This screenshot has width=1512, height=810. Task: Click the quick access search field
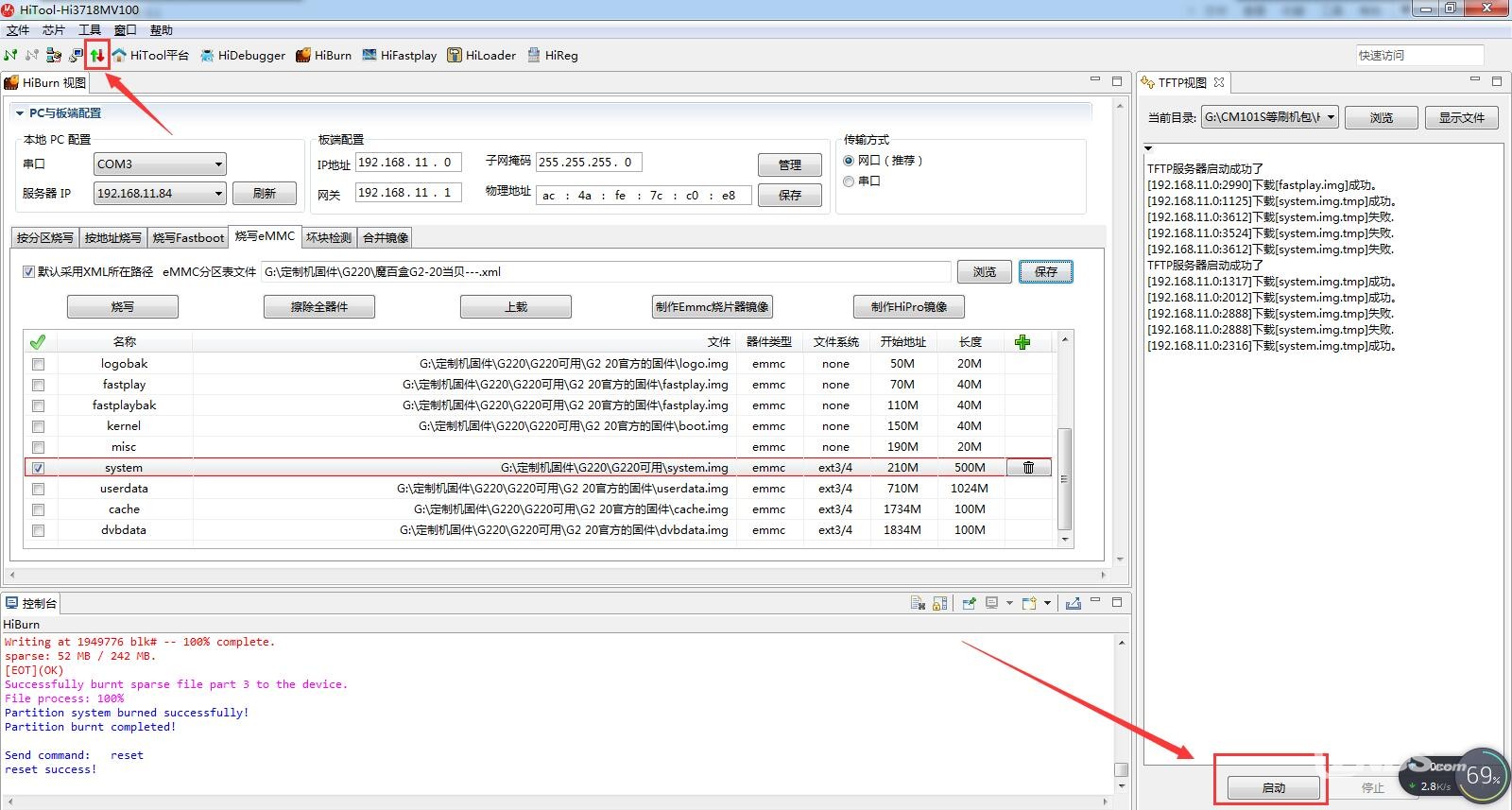(x=1420, y=55)
